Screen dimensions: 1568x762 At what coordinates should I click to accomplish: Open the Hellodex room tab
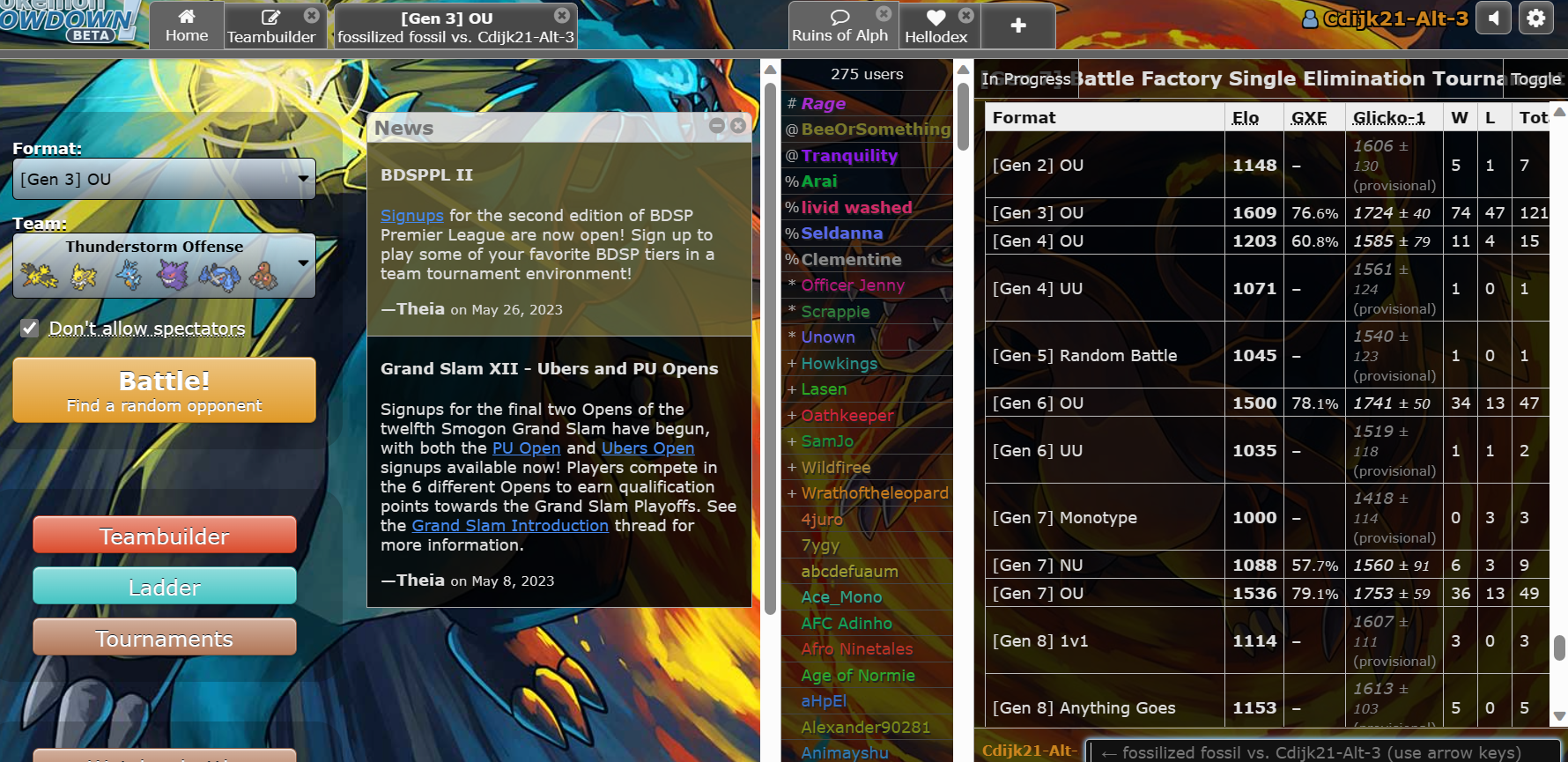click(x=936, y=26)
